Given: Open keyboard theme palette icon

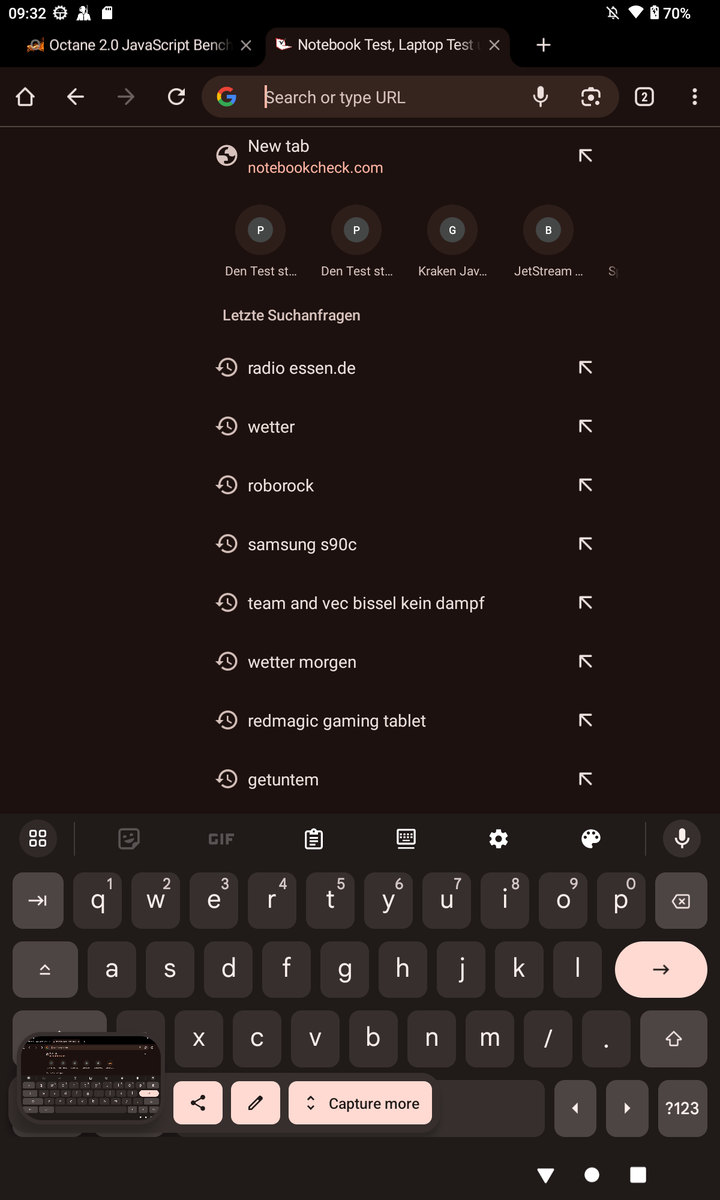Looking at the screenshot, I should click(x=591, y=839).
